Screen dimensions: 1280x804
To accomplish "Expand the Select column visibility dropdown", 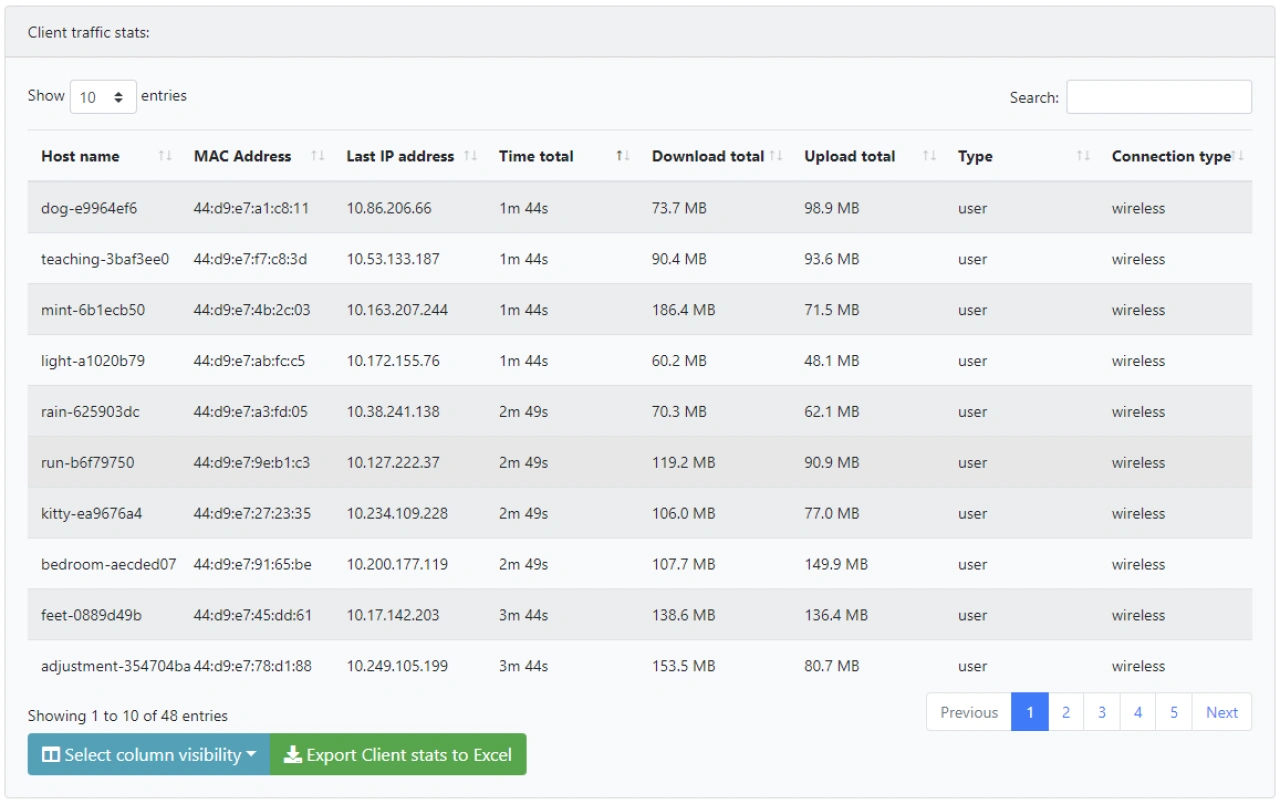I will point(148,755).
